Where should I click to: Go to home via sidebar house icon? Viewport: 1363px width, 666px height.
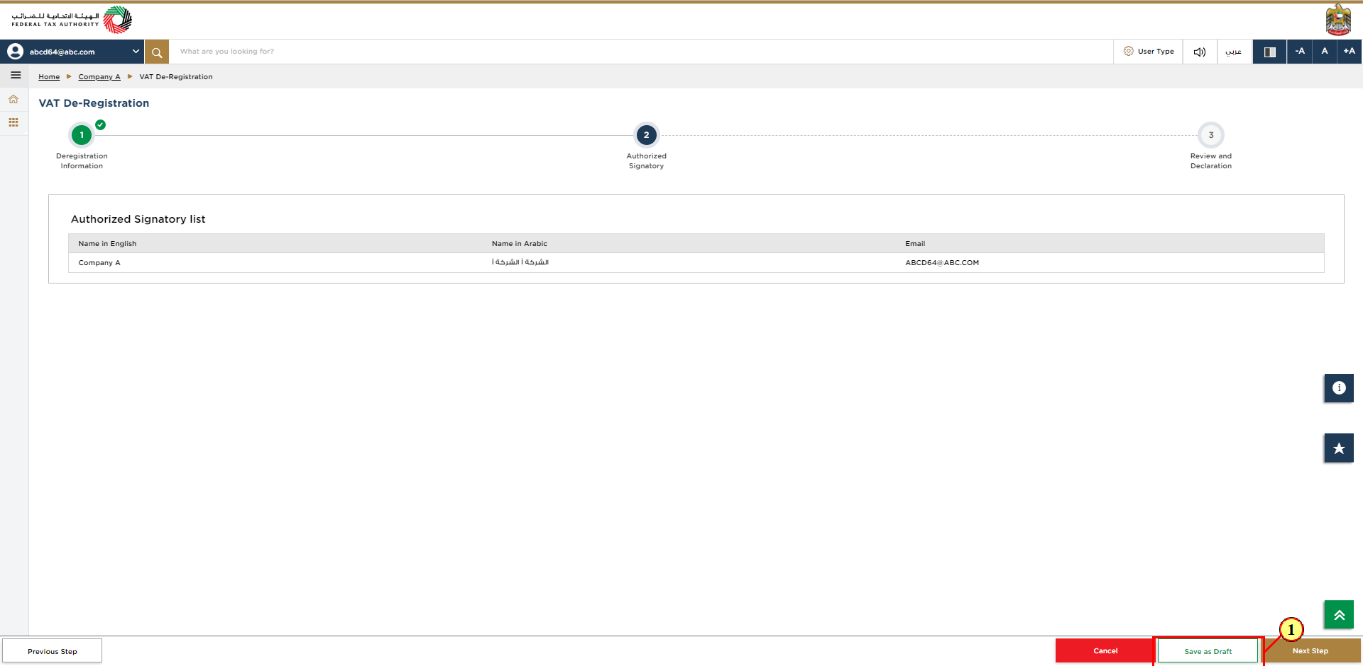click(x=14, y=99)
